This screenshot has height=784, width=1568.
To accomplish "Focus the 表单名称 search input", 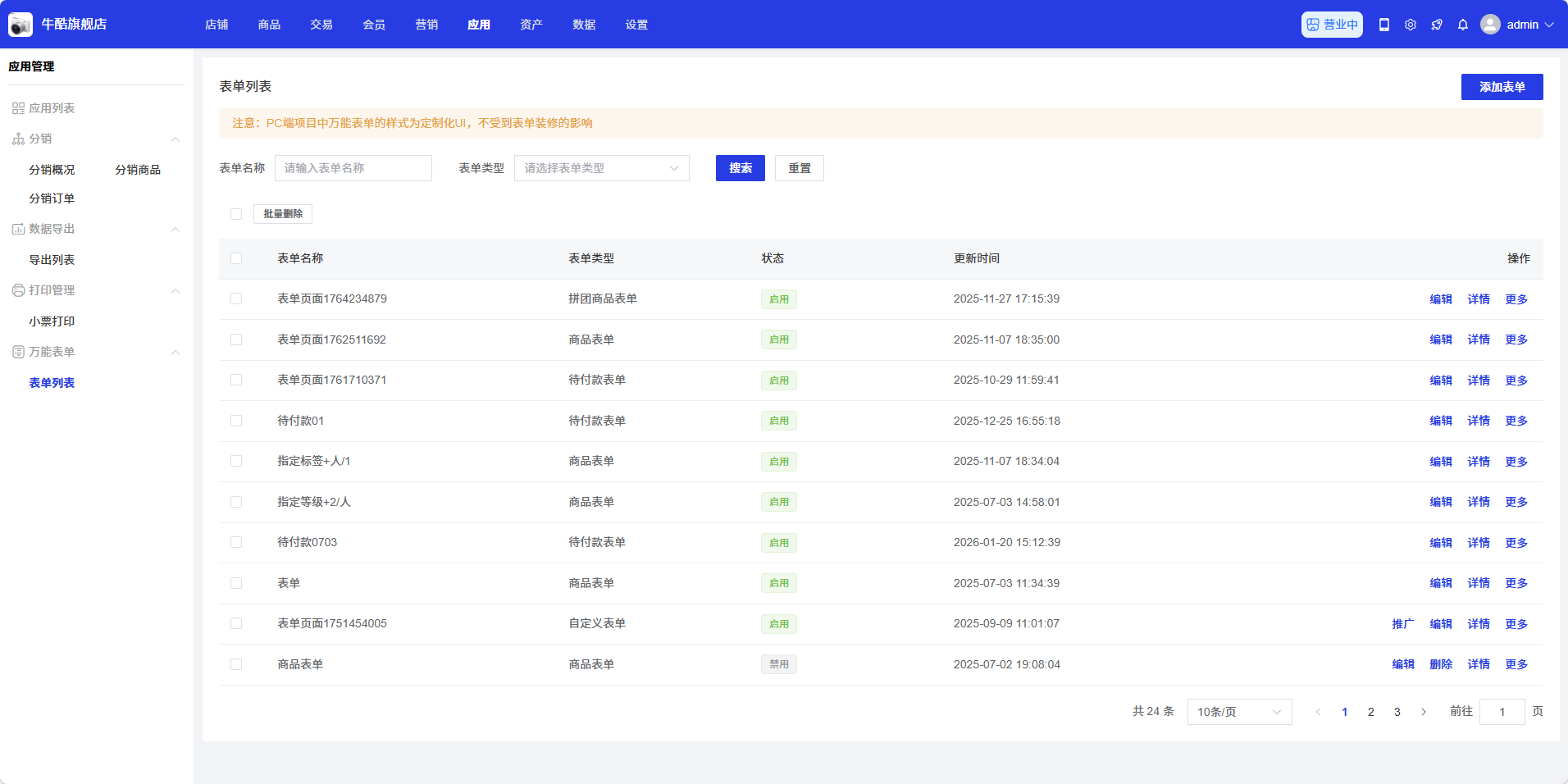I will tap(353, 168).
